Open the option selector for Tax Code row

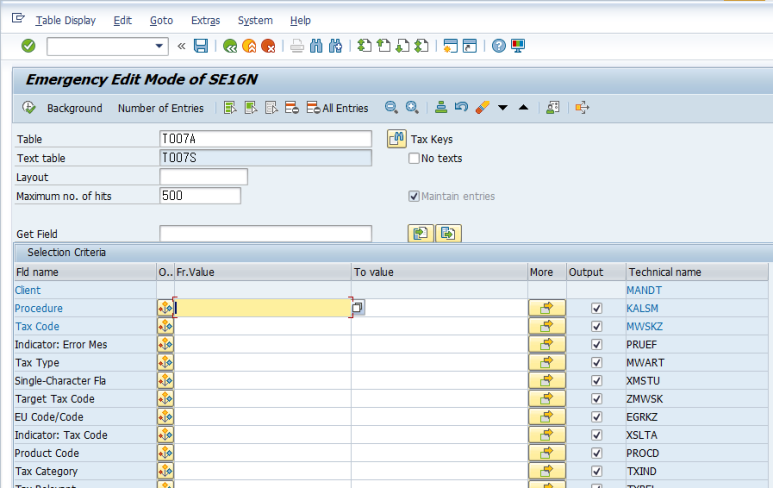coord(165,326)
